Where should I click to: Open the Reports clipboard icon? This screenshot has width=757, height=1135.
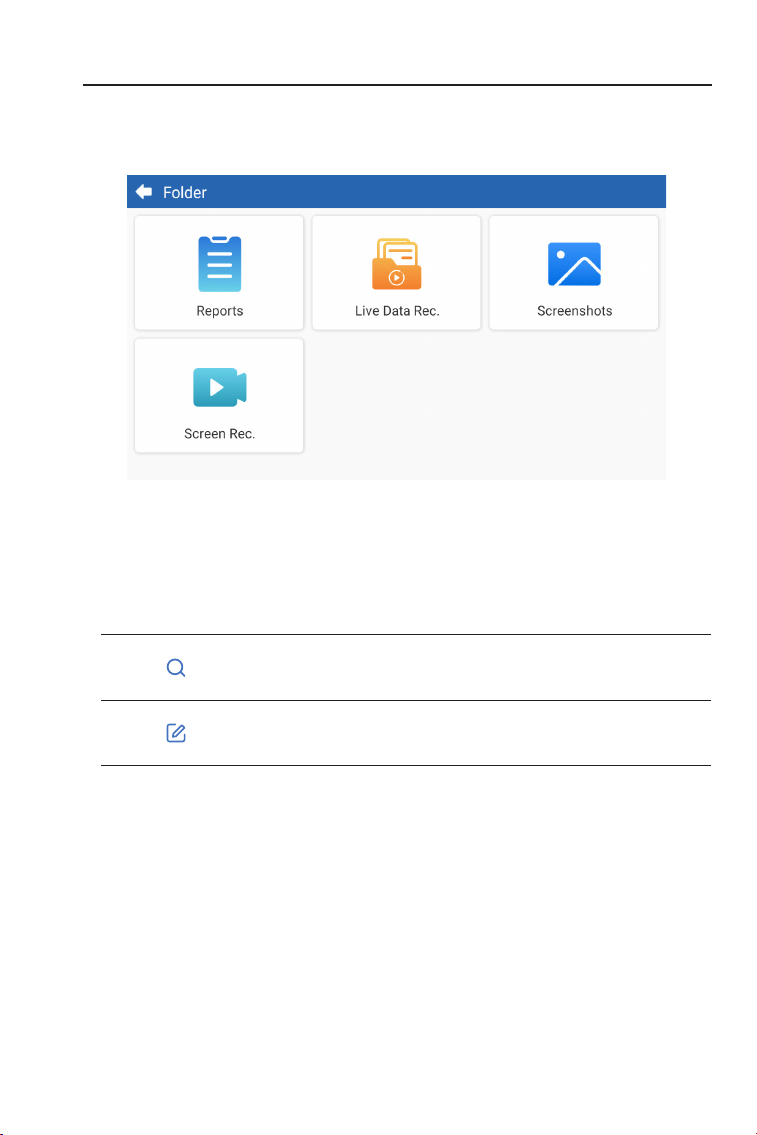tap(220, 263)
